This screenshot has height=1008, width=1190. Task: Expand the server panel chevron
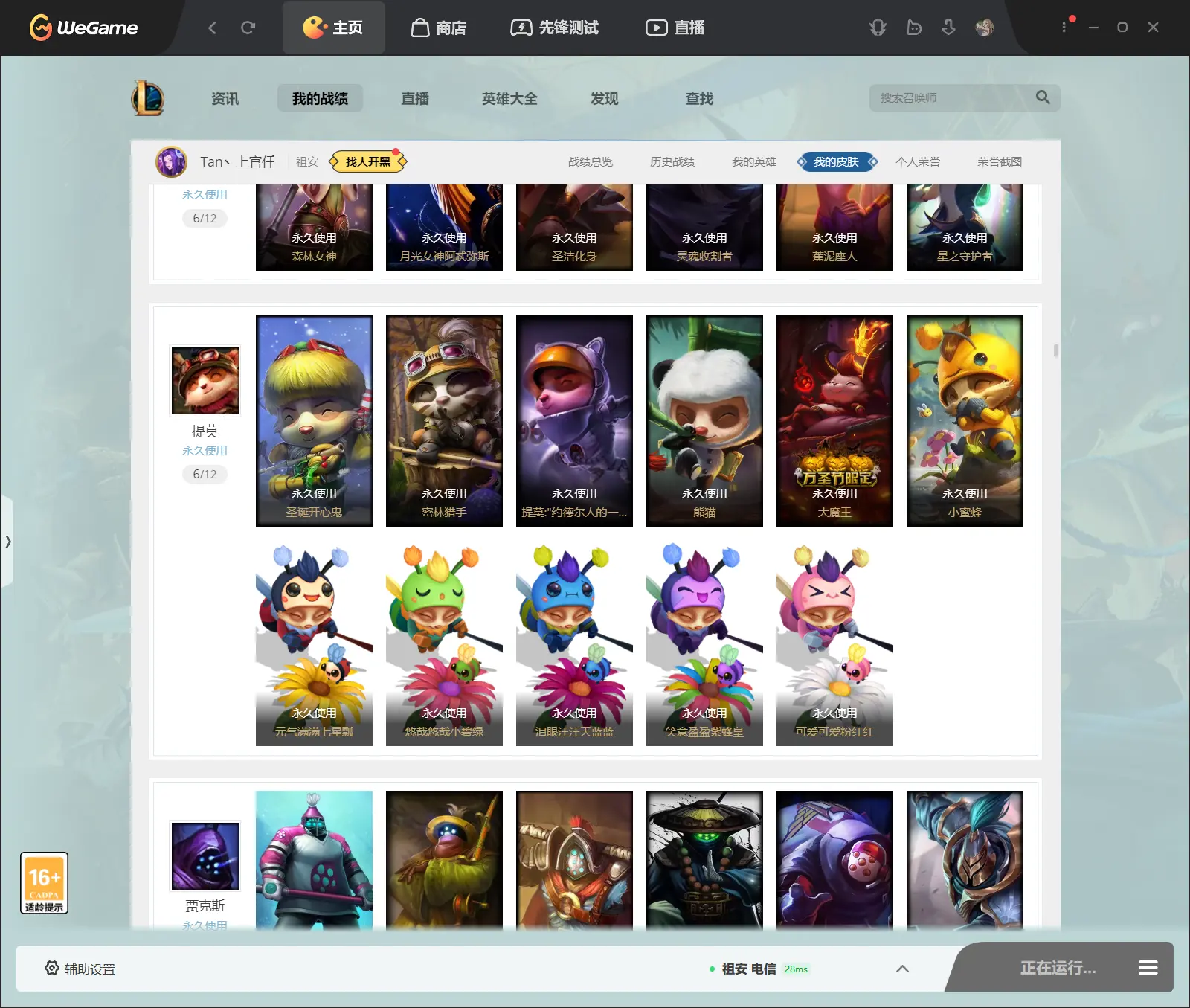coord(902,969)
